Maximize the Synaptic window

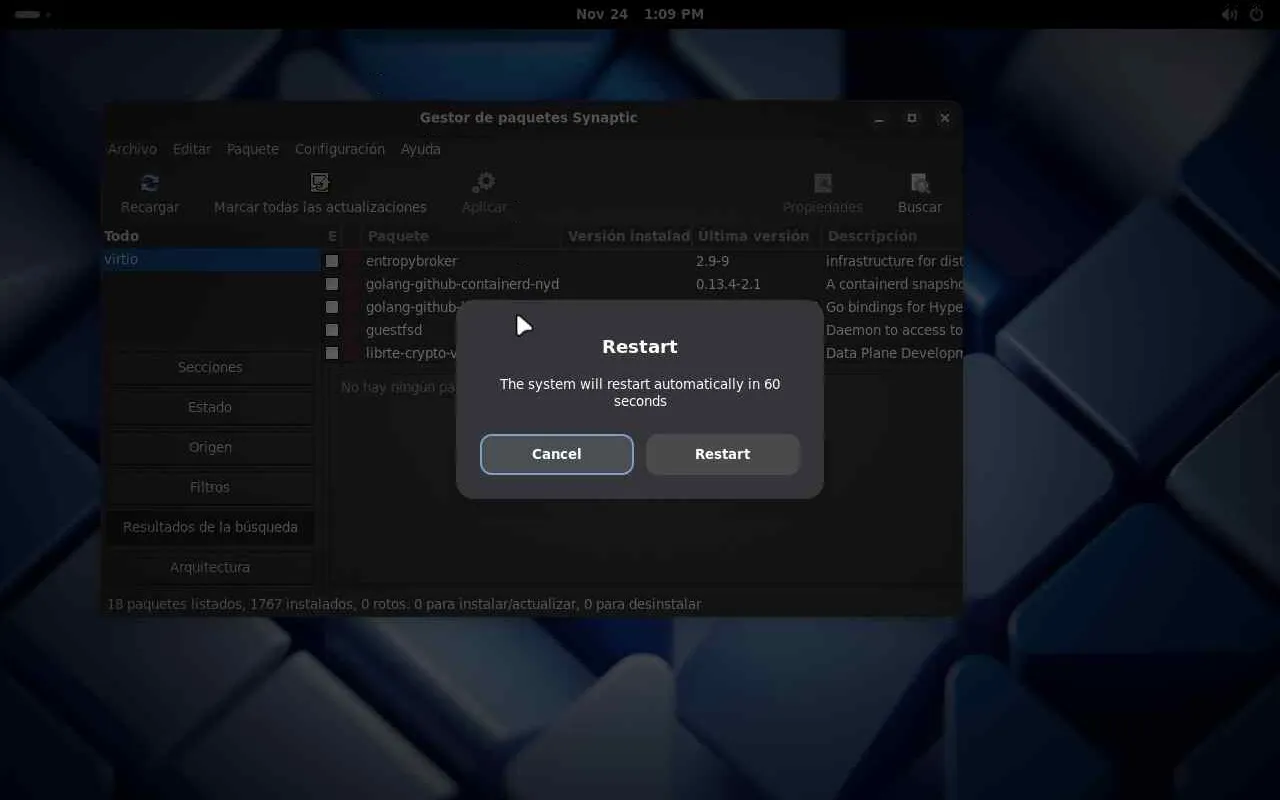click(912, 118)
